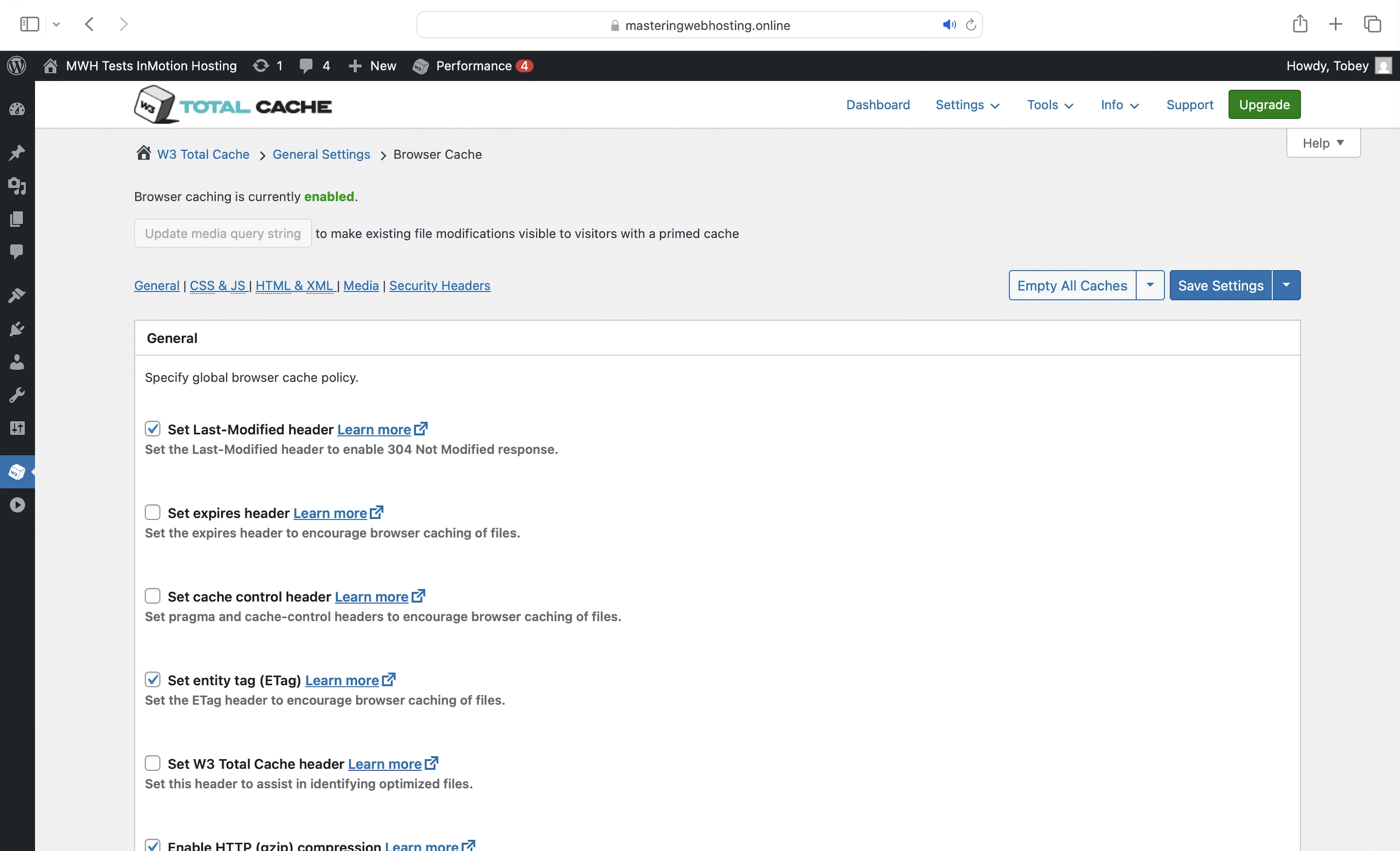Click the Safari address bar

pyautogui.click(x=700, y=25)
